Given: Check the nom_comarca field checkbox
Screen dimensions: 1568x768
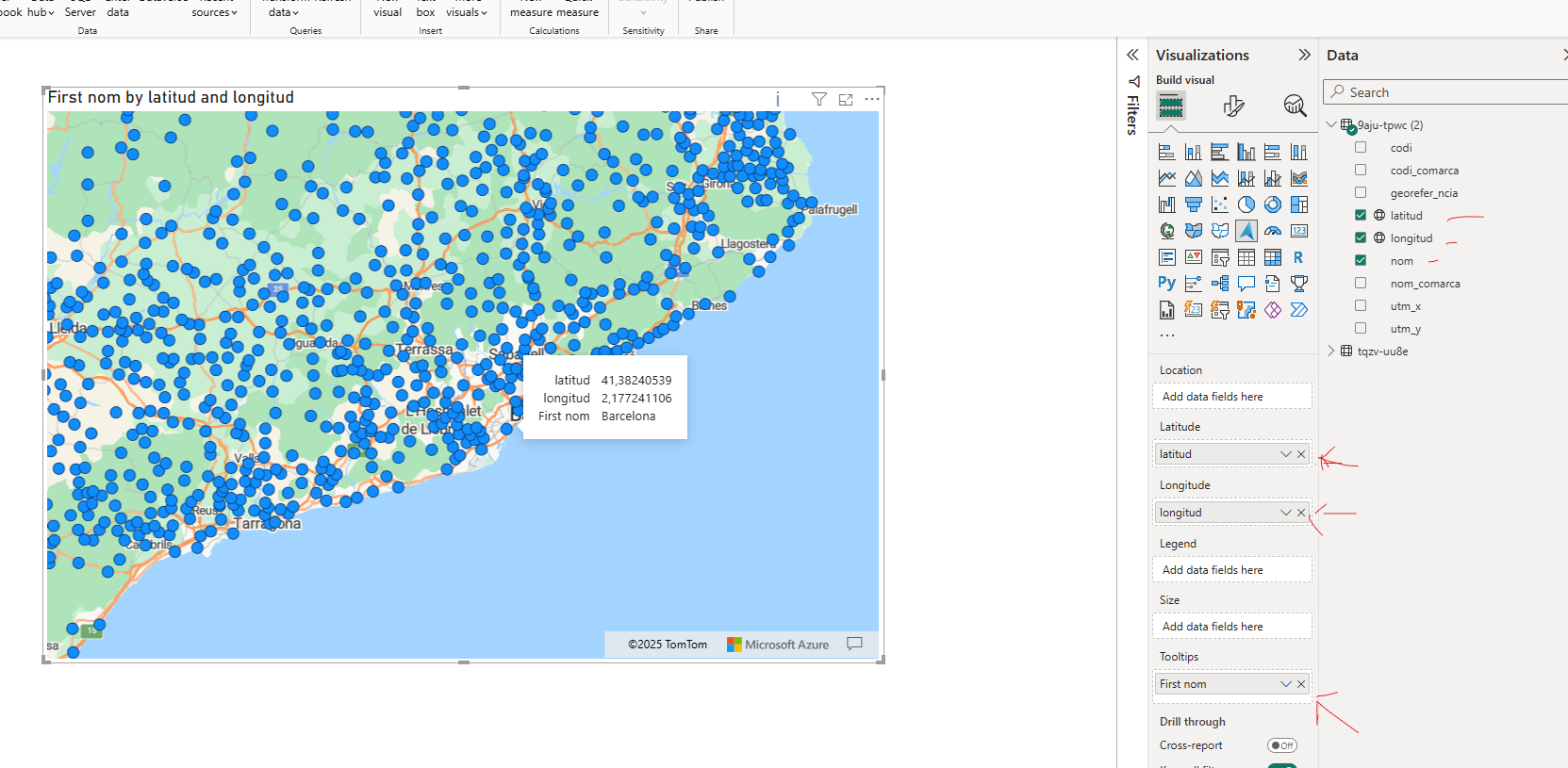Looking at the screenshot, I should (1361, 283).
